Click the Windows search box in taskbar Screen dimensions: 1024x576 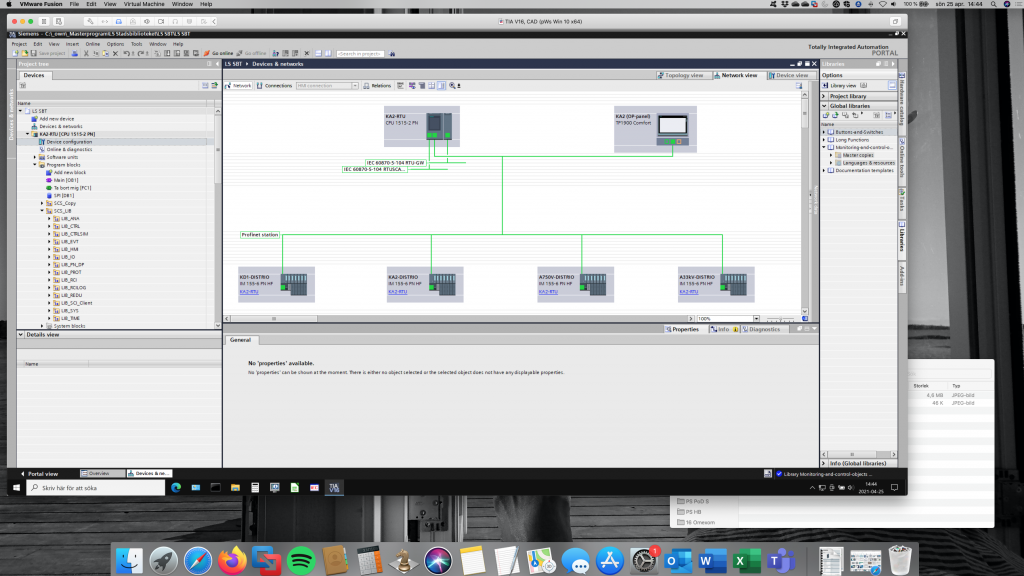95,488
